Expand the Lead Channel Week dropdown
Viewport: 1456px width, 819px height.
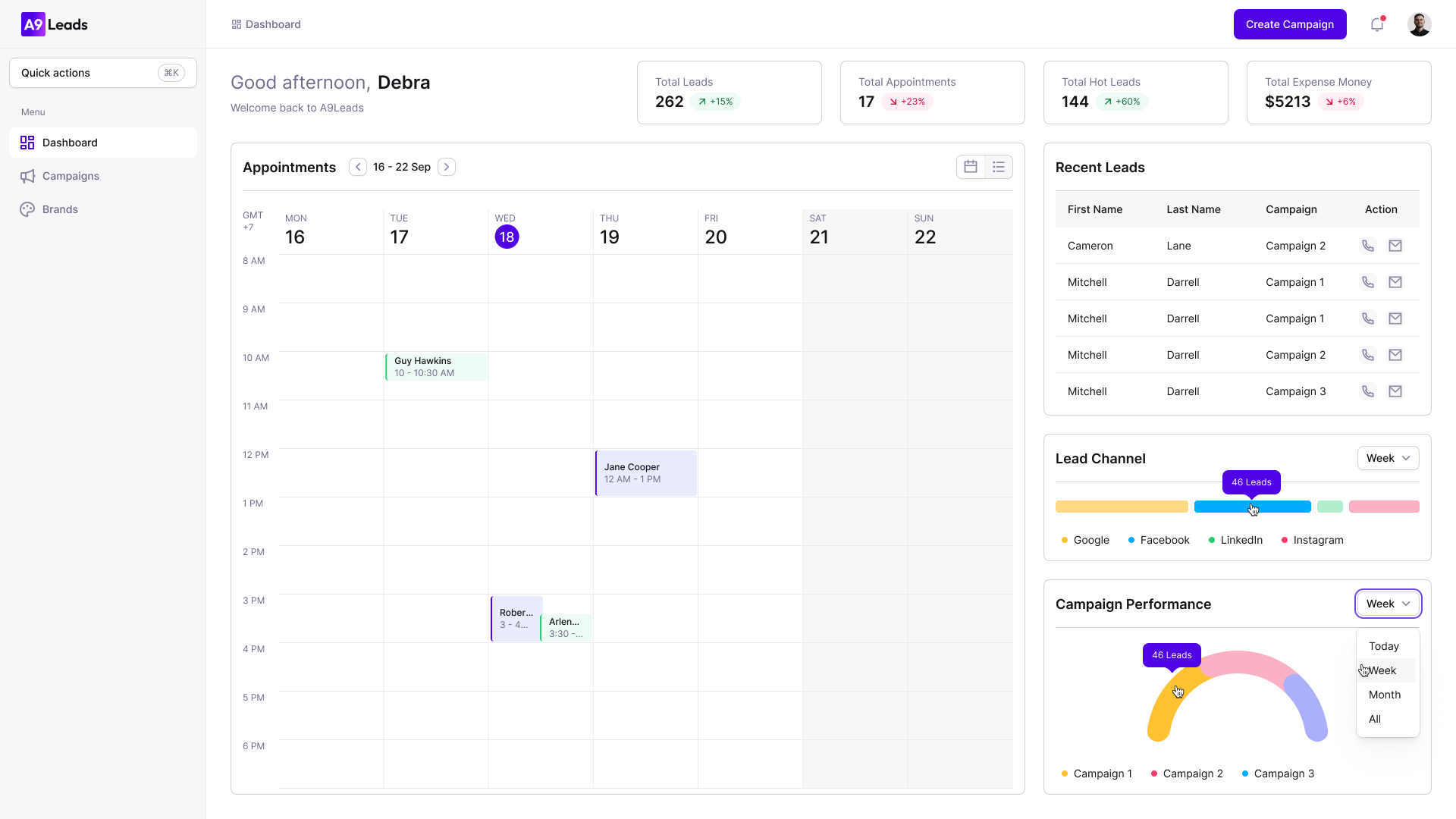coord(1388,458)
